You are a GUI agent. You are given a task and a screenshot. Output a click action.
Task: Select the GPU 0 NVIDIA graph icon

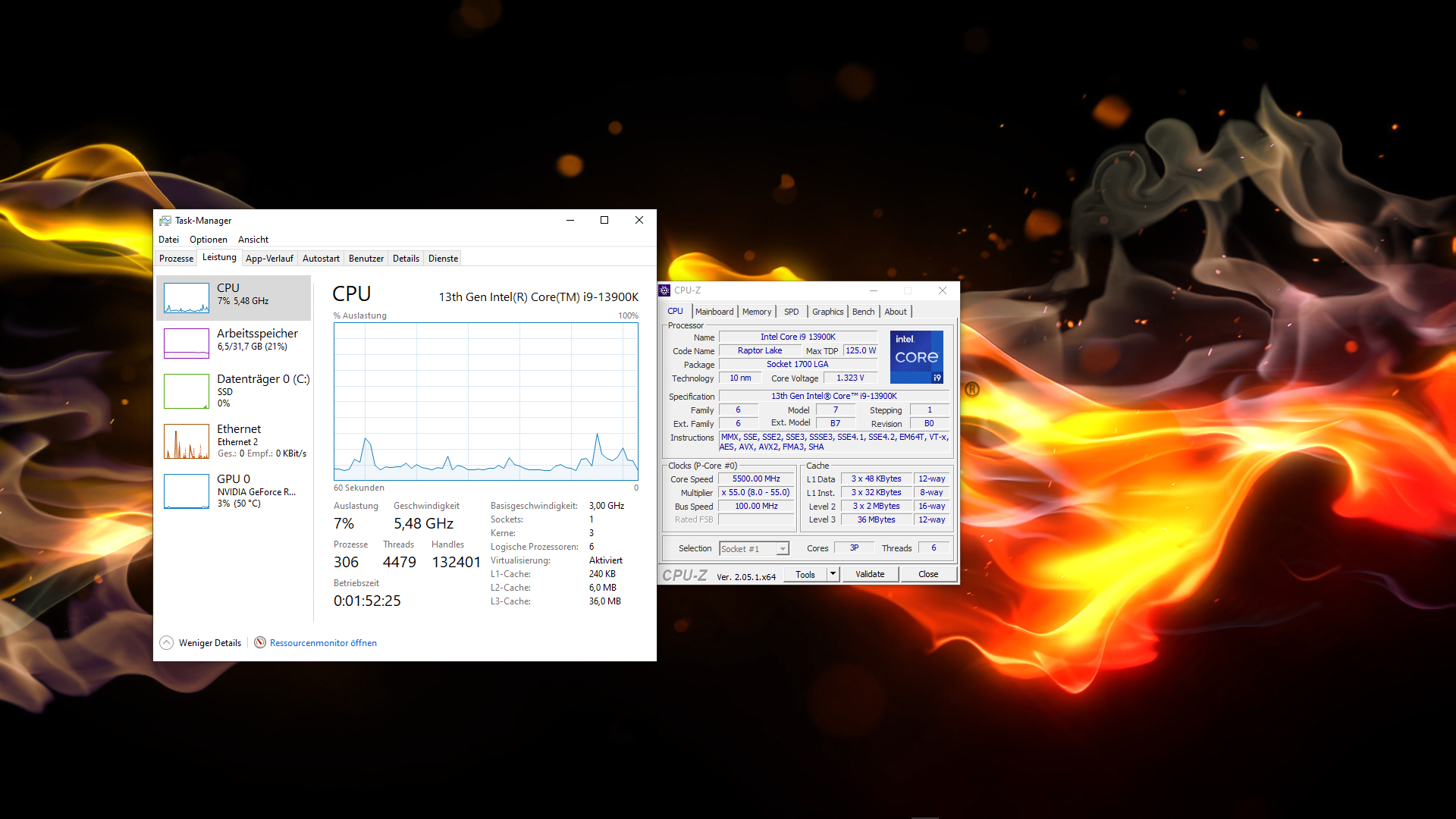[x=186, y=491]
